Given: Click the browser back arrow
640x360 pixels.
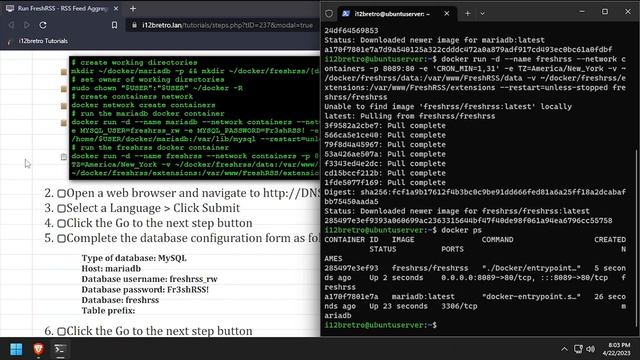Looking at the screenshot, I should 11,25.
